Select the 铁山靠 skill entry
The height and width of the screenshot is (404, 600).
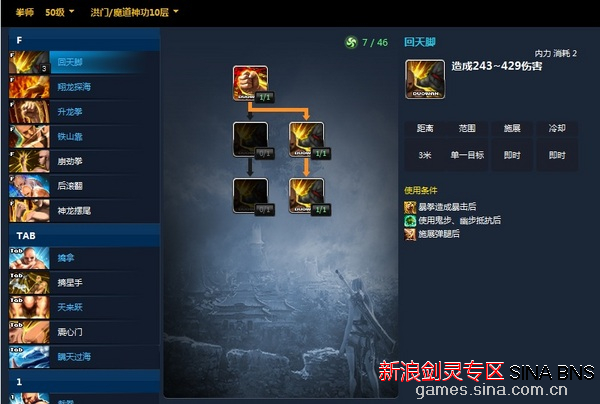pos(84,137)
